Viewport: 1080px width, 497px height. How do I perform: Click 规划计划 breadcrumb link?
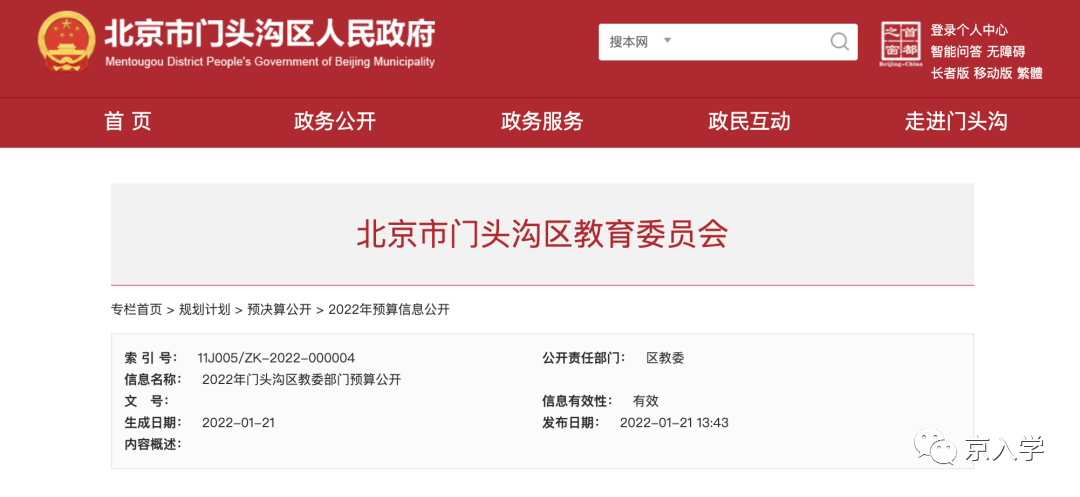205,309
